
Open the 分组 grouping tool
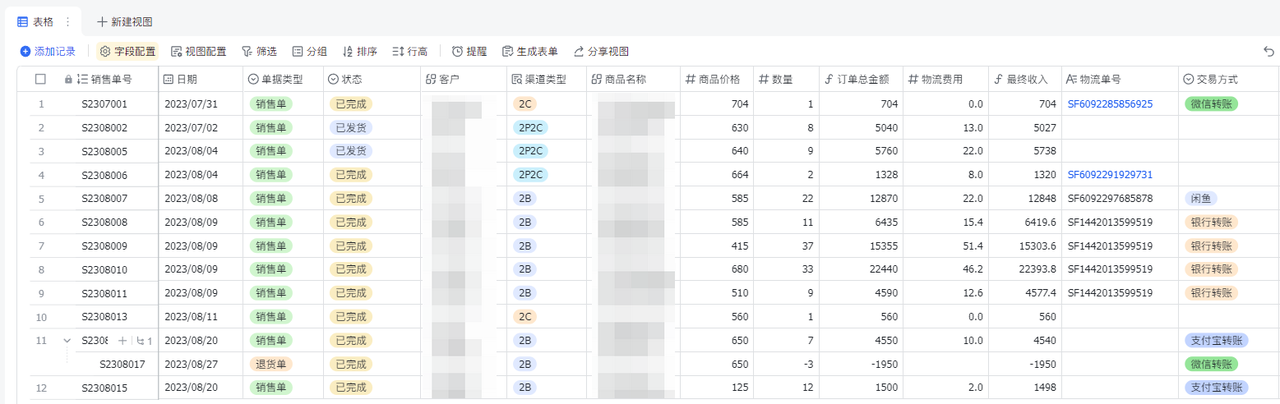[309, 51]
